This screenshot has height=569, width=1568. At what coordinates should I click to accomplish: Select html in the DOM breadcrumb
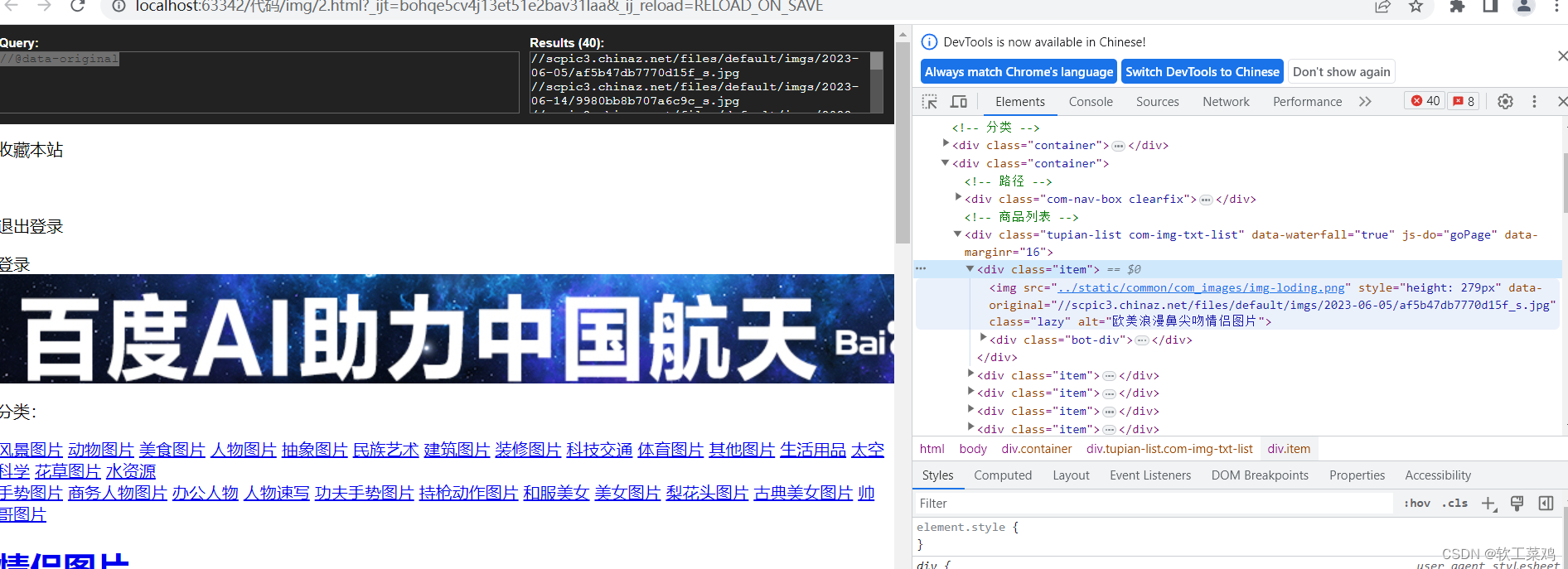[x=932, y=449]
